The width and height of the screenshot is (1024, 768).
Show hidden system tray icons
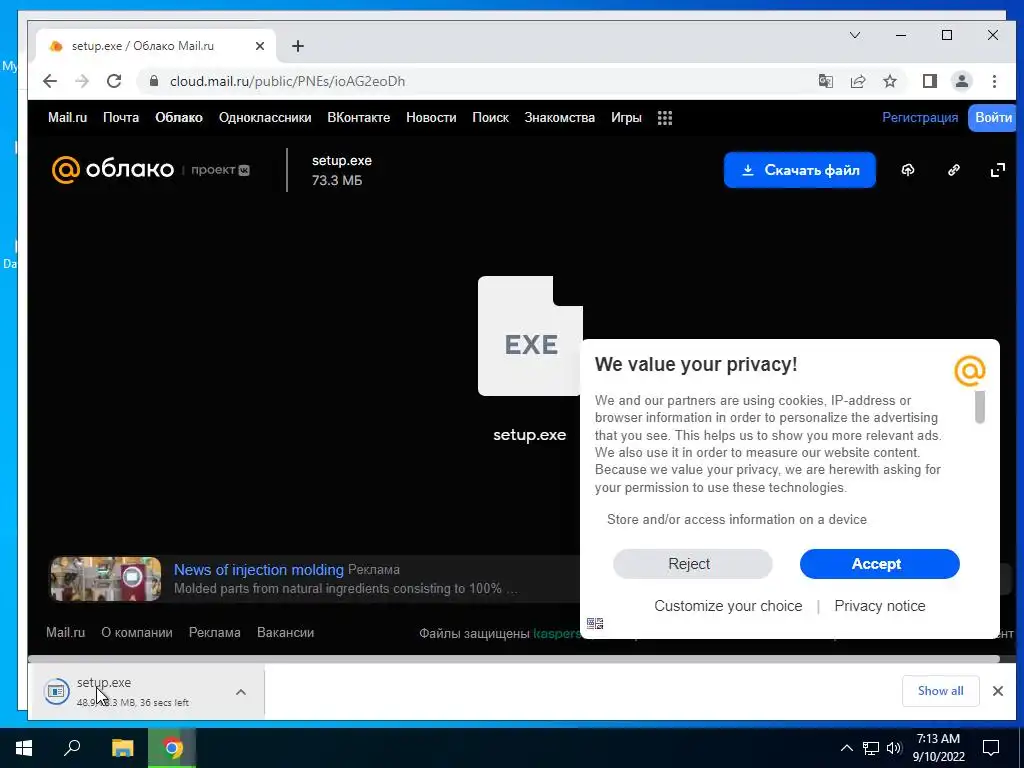[846, 748]
